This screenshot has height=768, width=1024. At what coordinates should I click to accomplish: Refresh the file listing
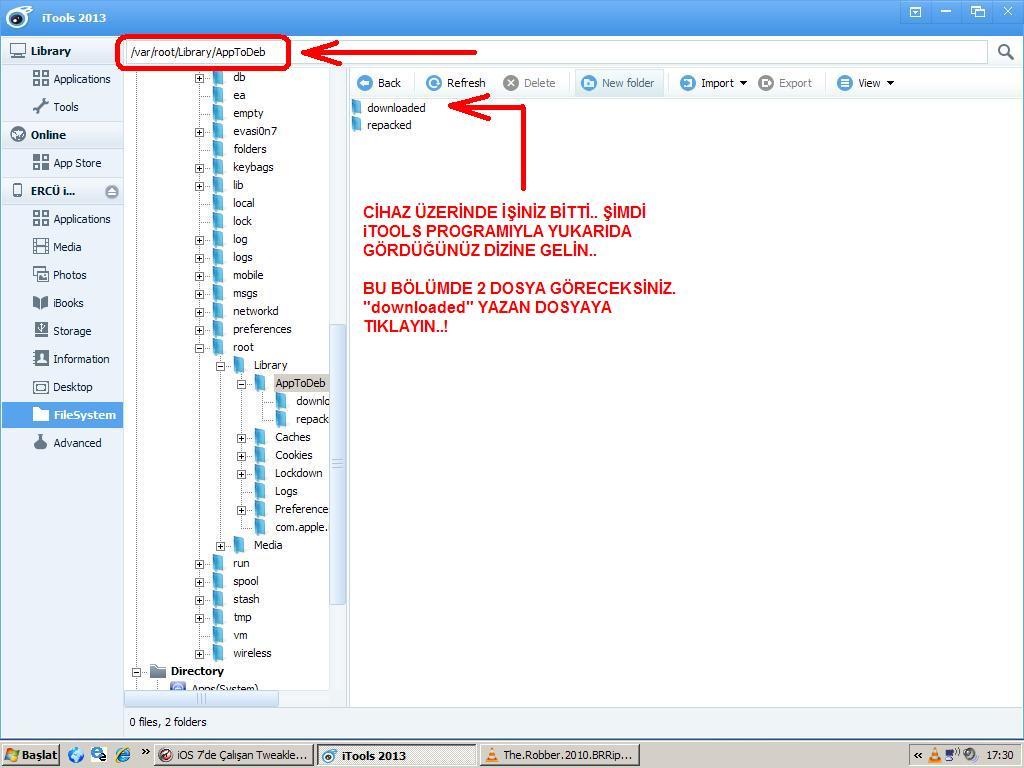point(456,83)
